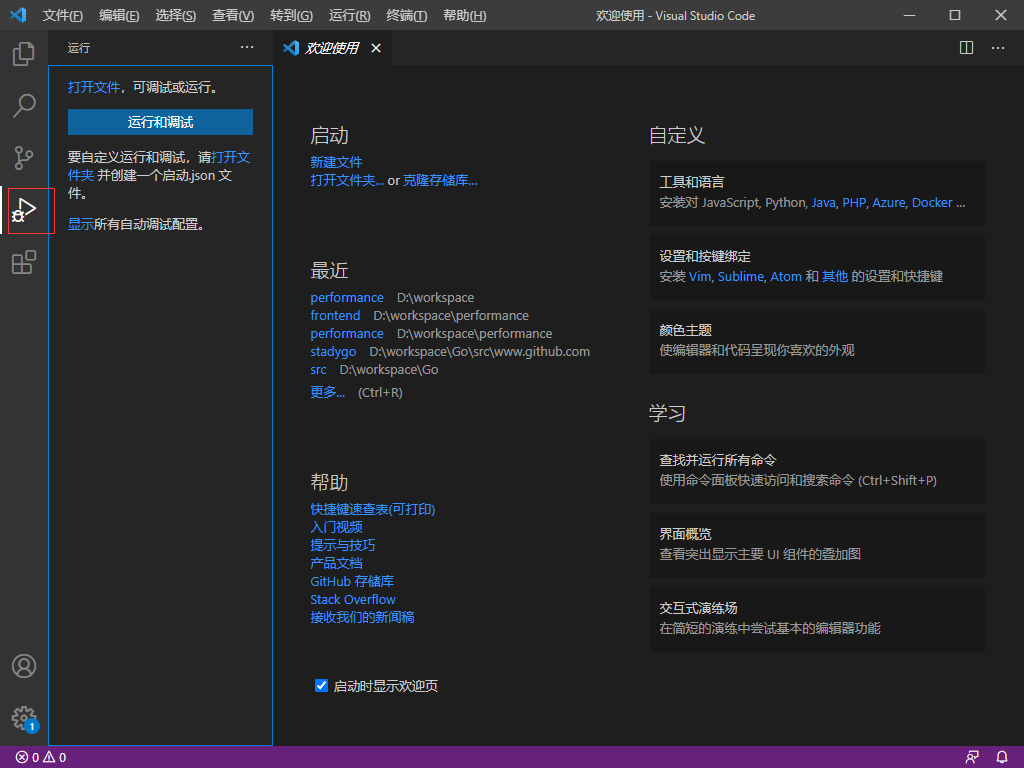Screen dimensions: 1024x768
Task: Open recent src folder
Action: pyautogui.click(x=318, y=370)
